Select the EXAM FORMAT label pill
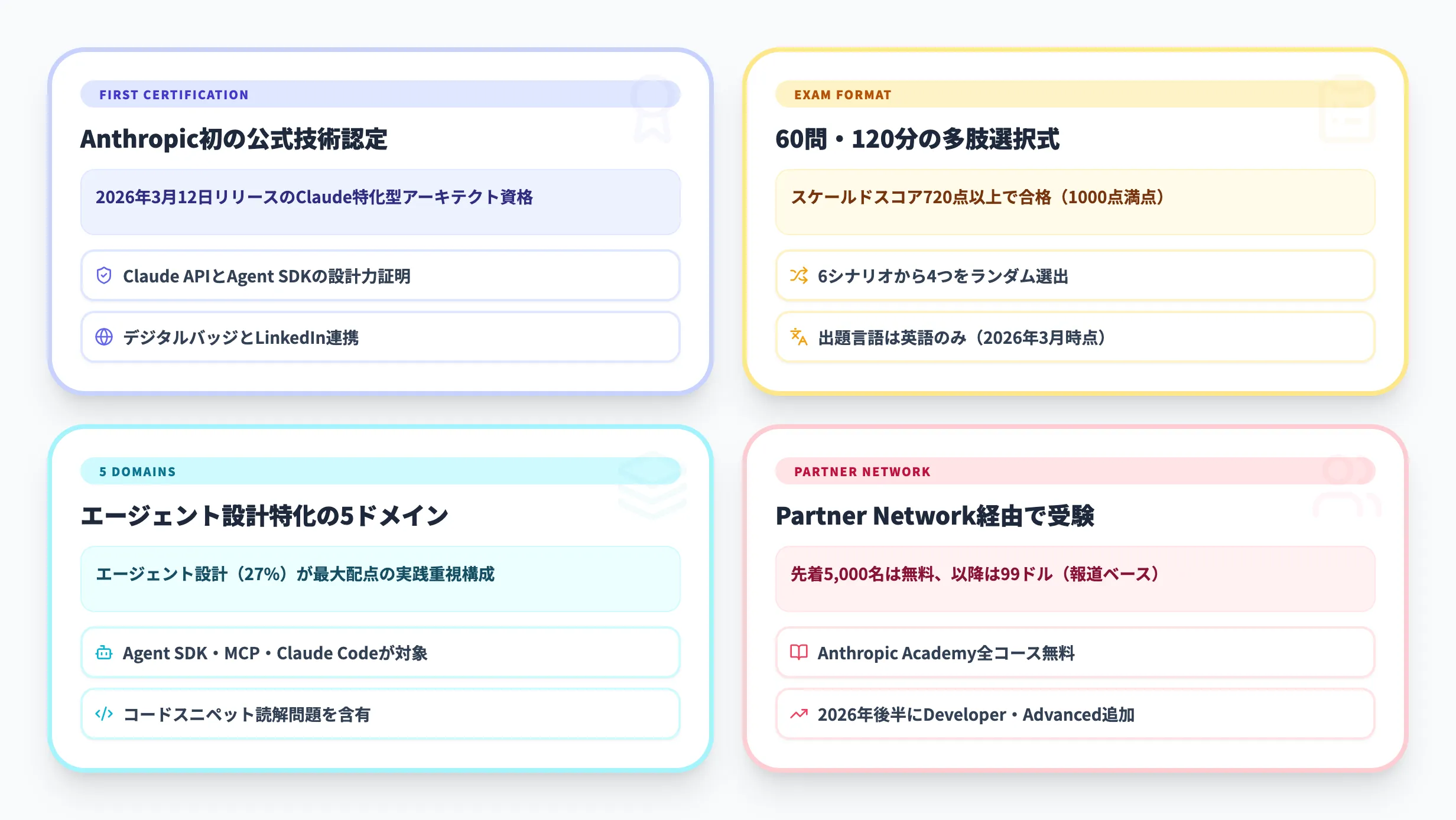The height and width of the screenshot is (820, 1456). click(1075, 95)
